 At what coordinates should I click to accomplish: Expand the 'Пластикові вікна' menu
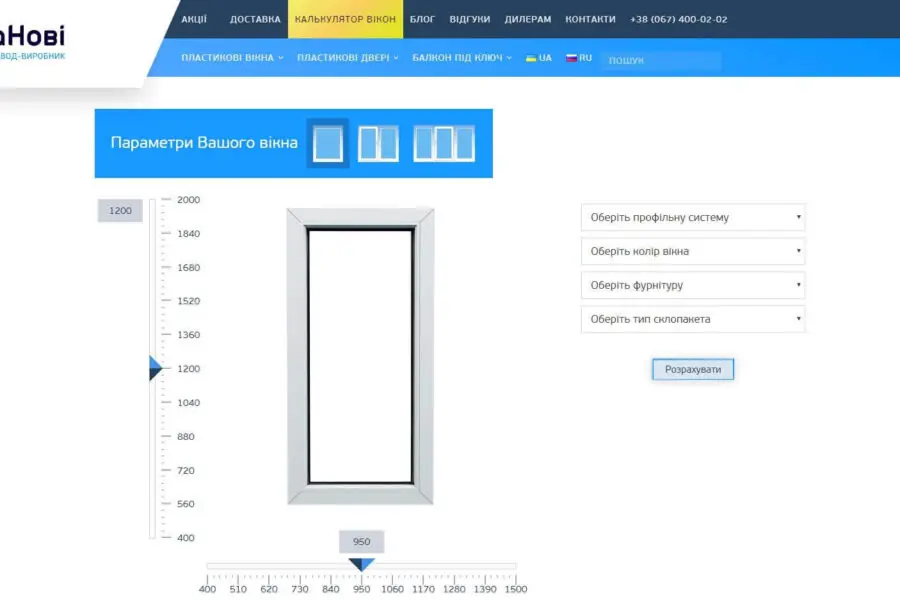coord(232,58)
